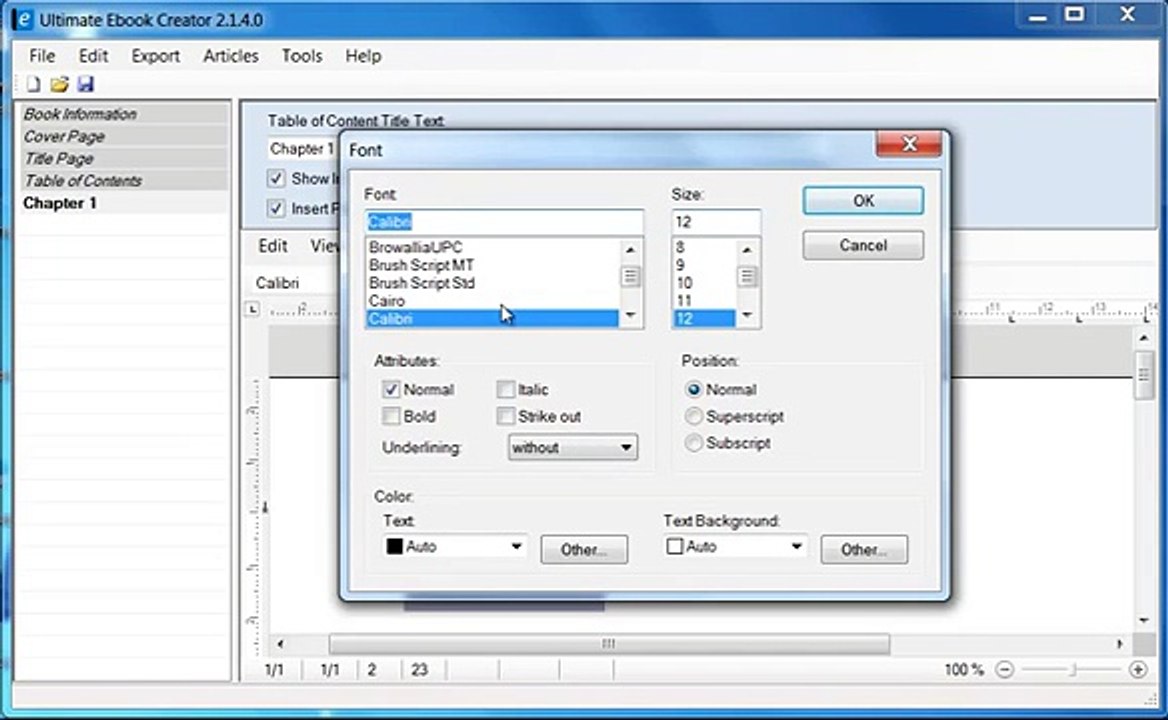Click the Size input field showing 12
Viewport: 1168px width, 720px height.
click(716, 222)
